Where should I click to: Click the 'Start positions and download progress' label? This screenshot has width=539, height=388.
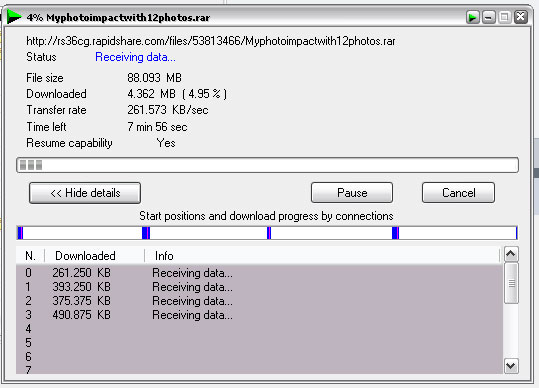coord(266,216)
